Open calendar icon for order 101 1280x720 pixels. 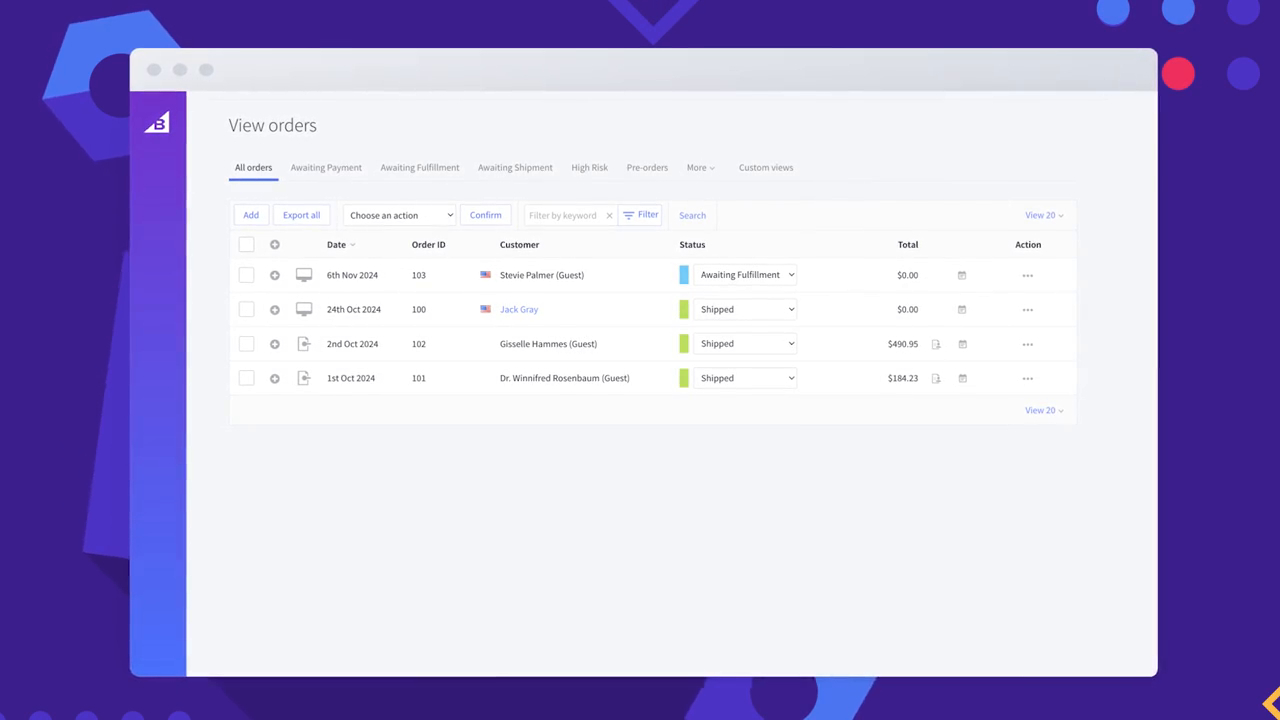point(962,379)
